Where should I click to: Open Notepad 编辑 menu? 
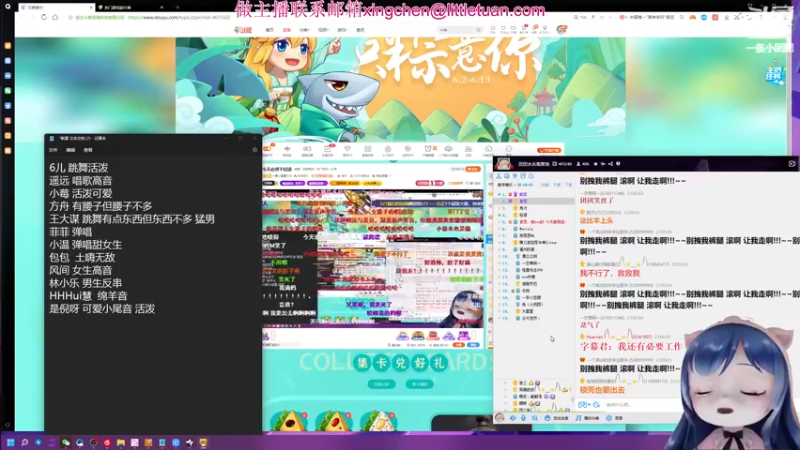[x=70, y=150]
